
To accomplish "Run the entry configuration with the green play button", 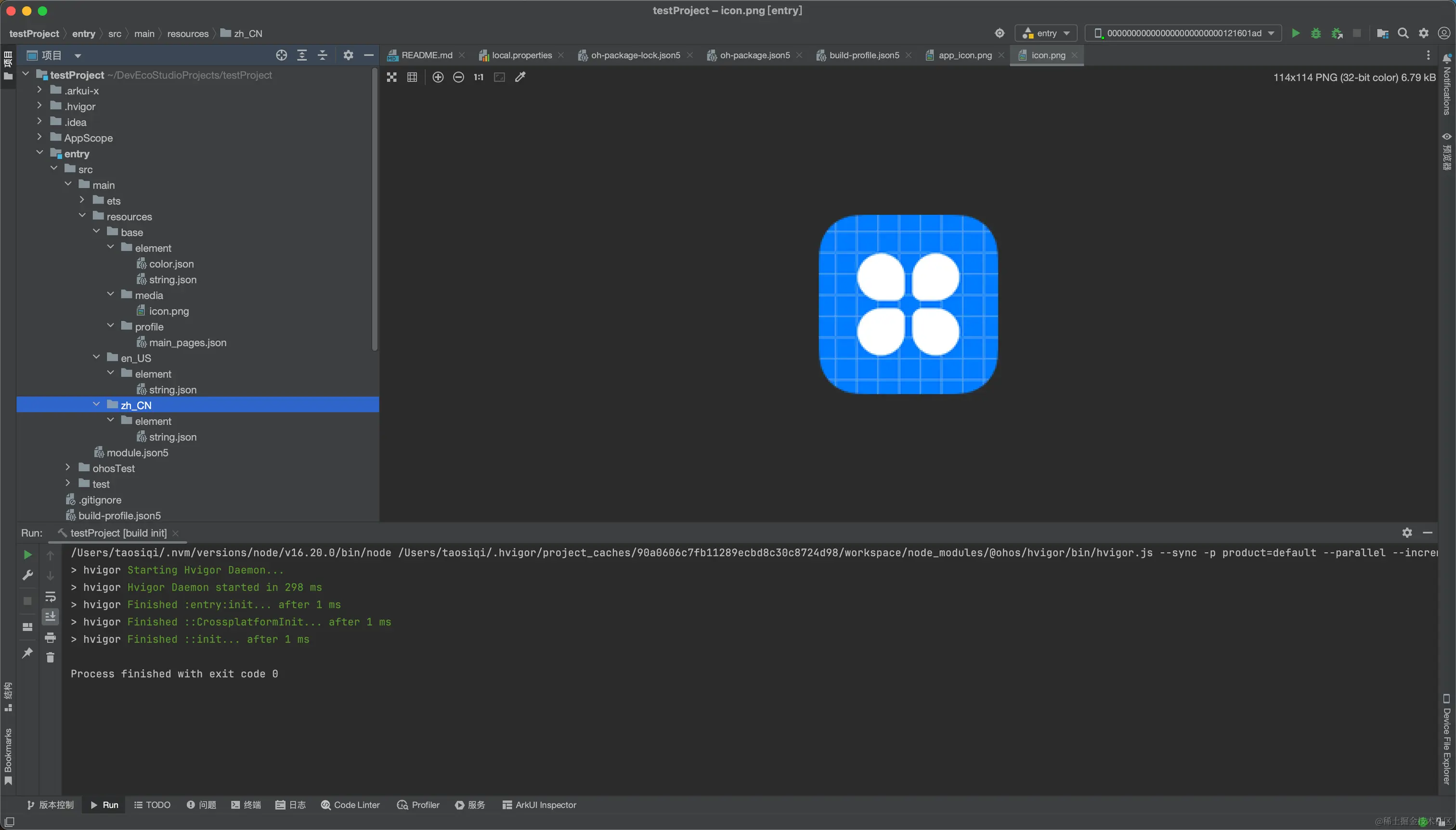I will click(1295, 33).
